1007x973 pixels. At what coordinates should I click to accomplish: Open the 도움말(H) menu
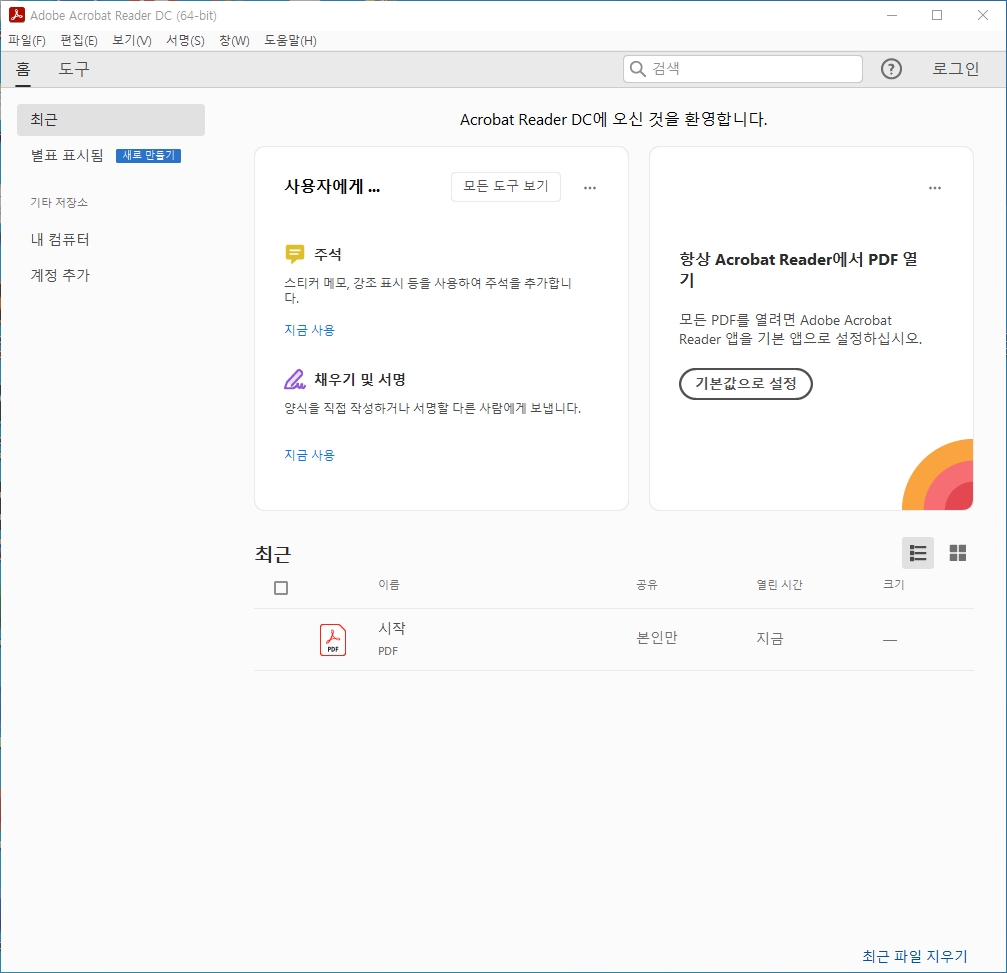tap(290, 40)
